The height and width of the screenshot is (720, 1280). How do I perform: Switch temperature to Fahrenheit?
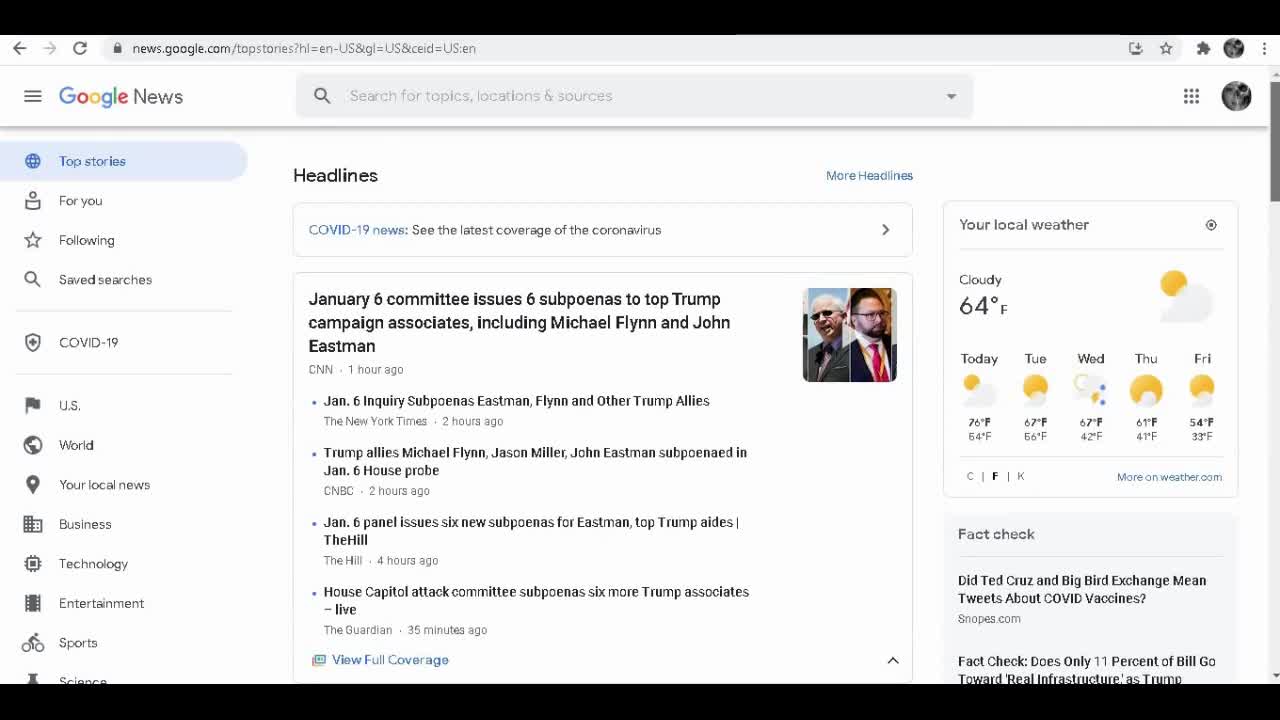coord(995,476)
